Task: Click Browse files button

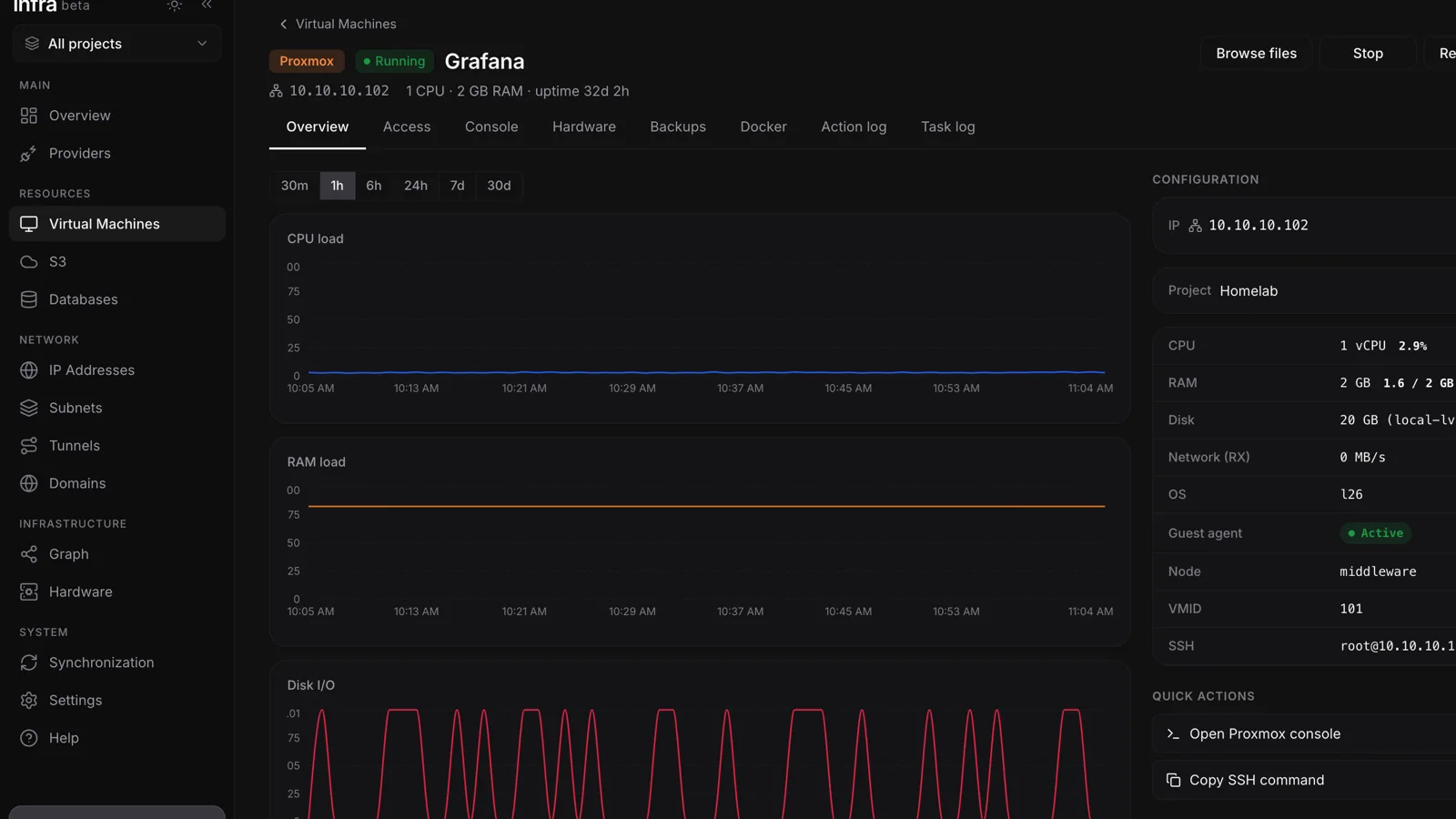Action: (1256, 54)
